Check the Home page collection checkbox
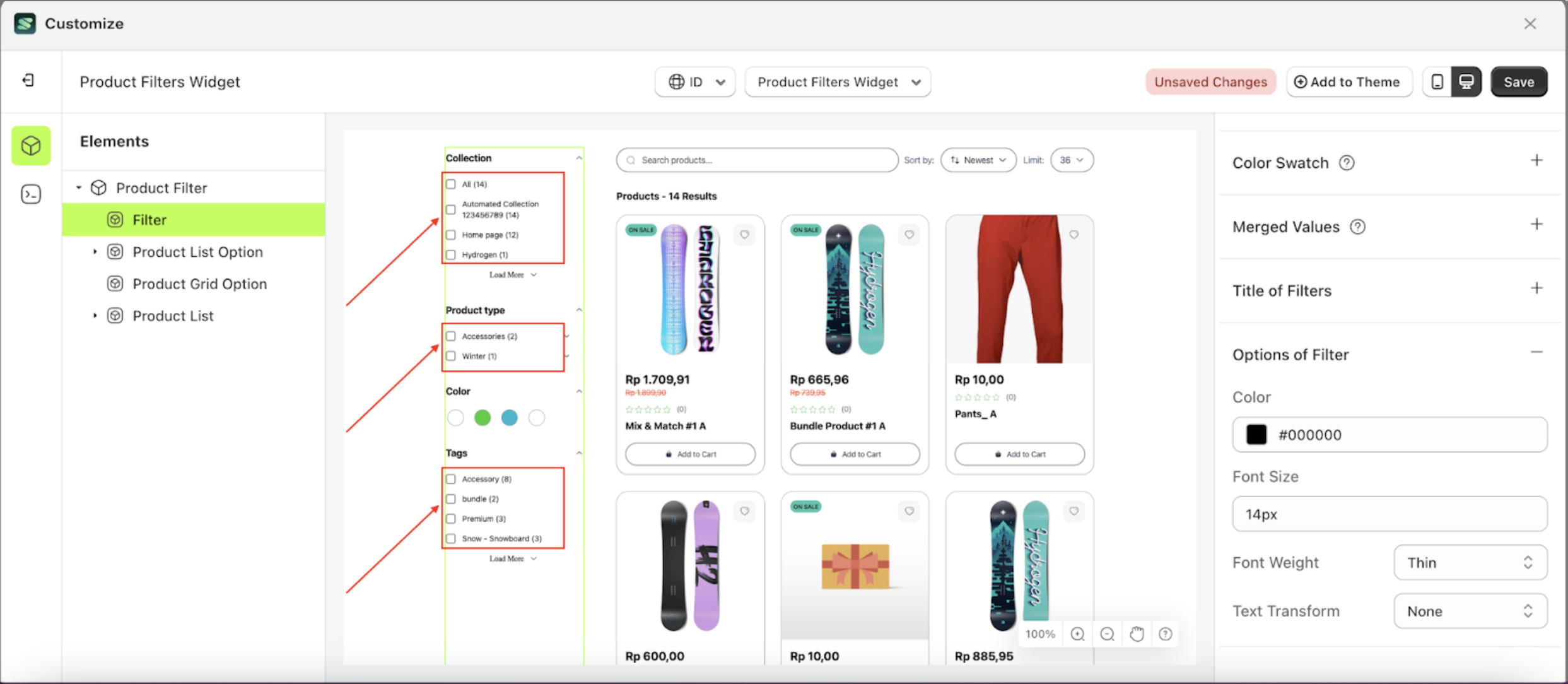1568x684 pixels. [451, 235]
